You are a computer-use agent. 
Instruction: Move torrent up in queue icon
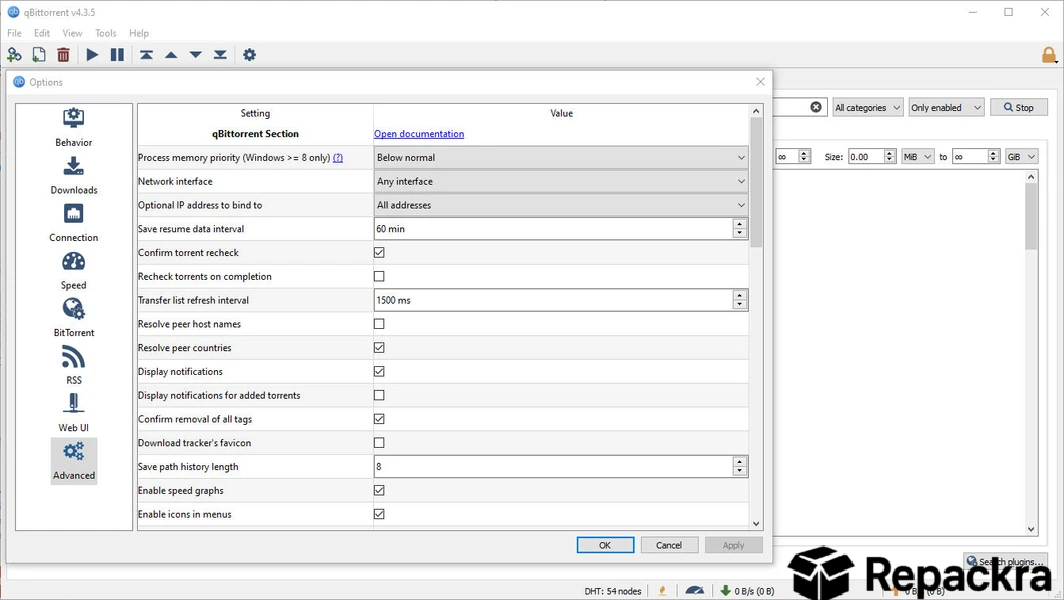[x=171, y=55]
